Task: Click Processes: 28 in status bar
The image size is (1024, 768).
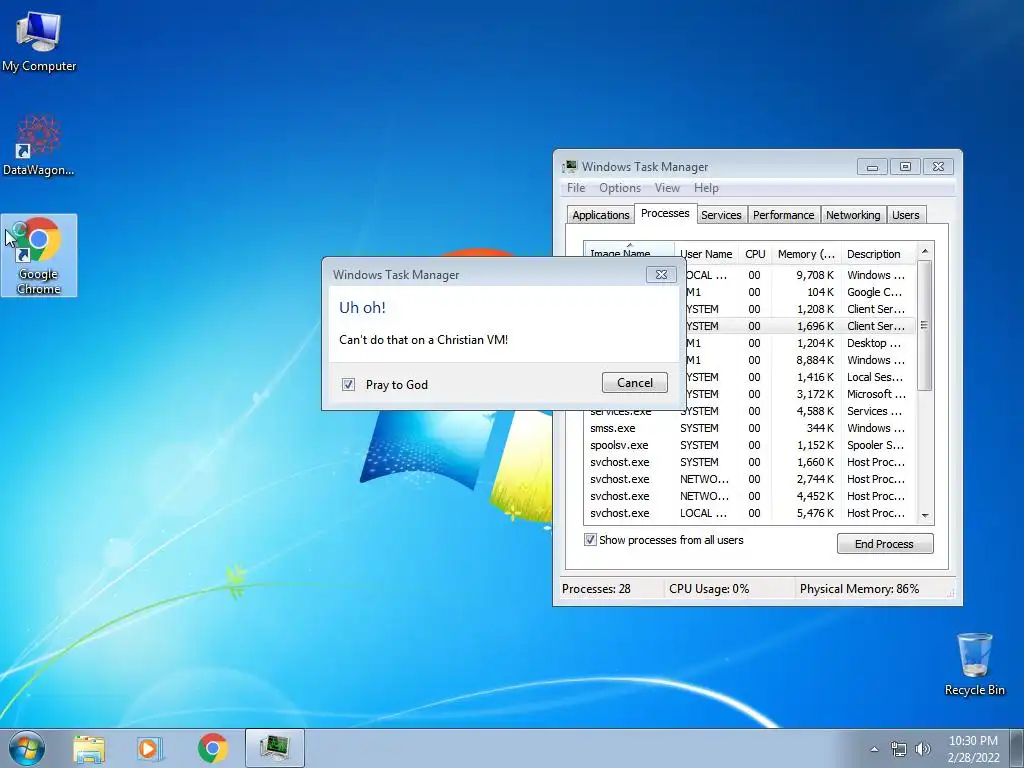Action: point(596,588)
